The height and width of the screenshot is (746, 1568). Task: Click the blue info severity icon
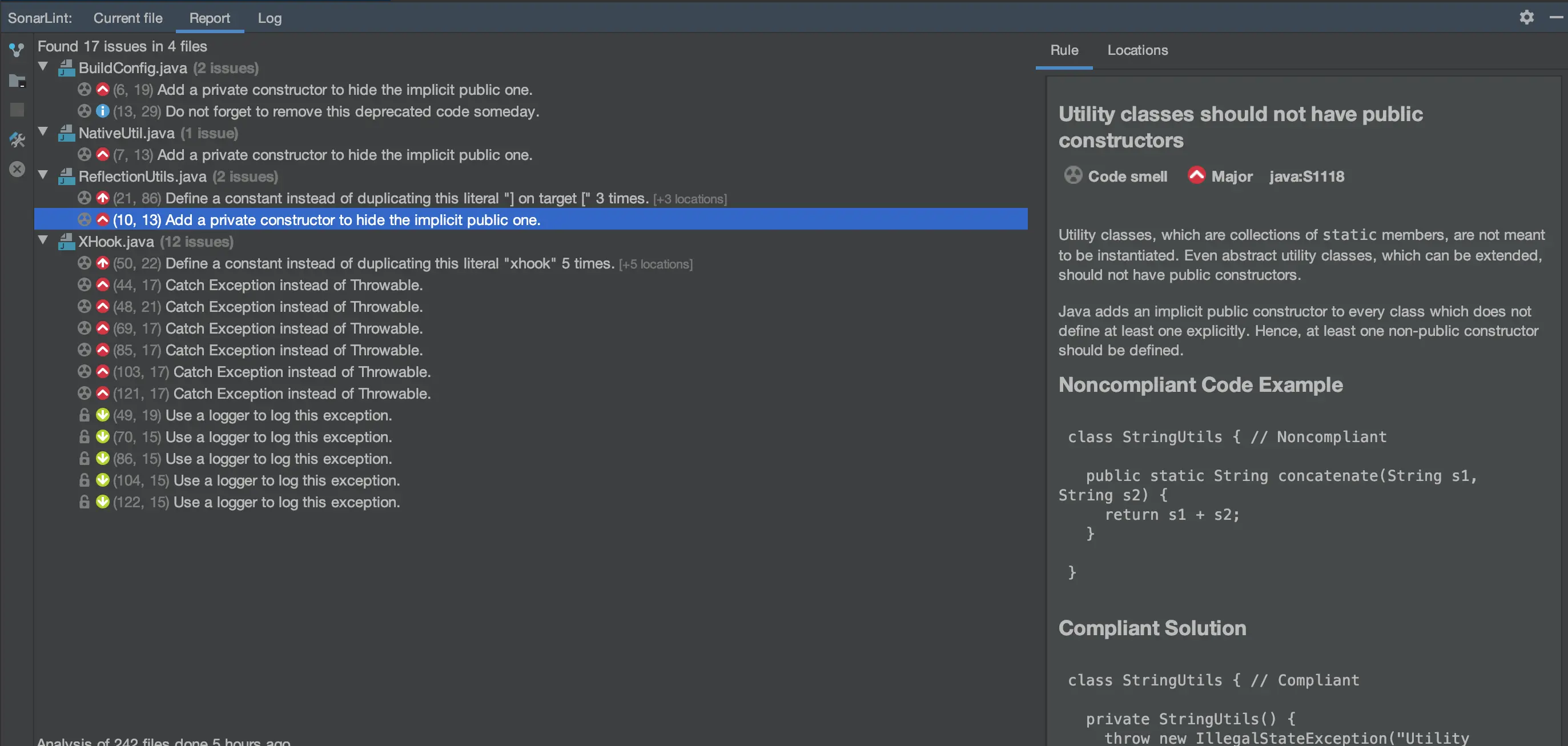click(102, 111)
